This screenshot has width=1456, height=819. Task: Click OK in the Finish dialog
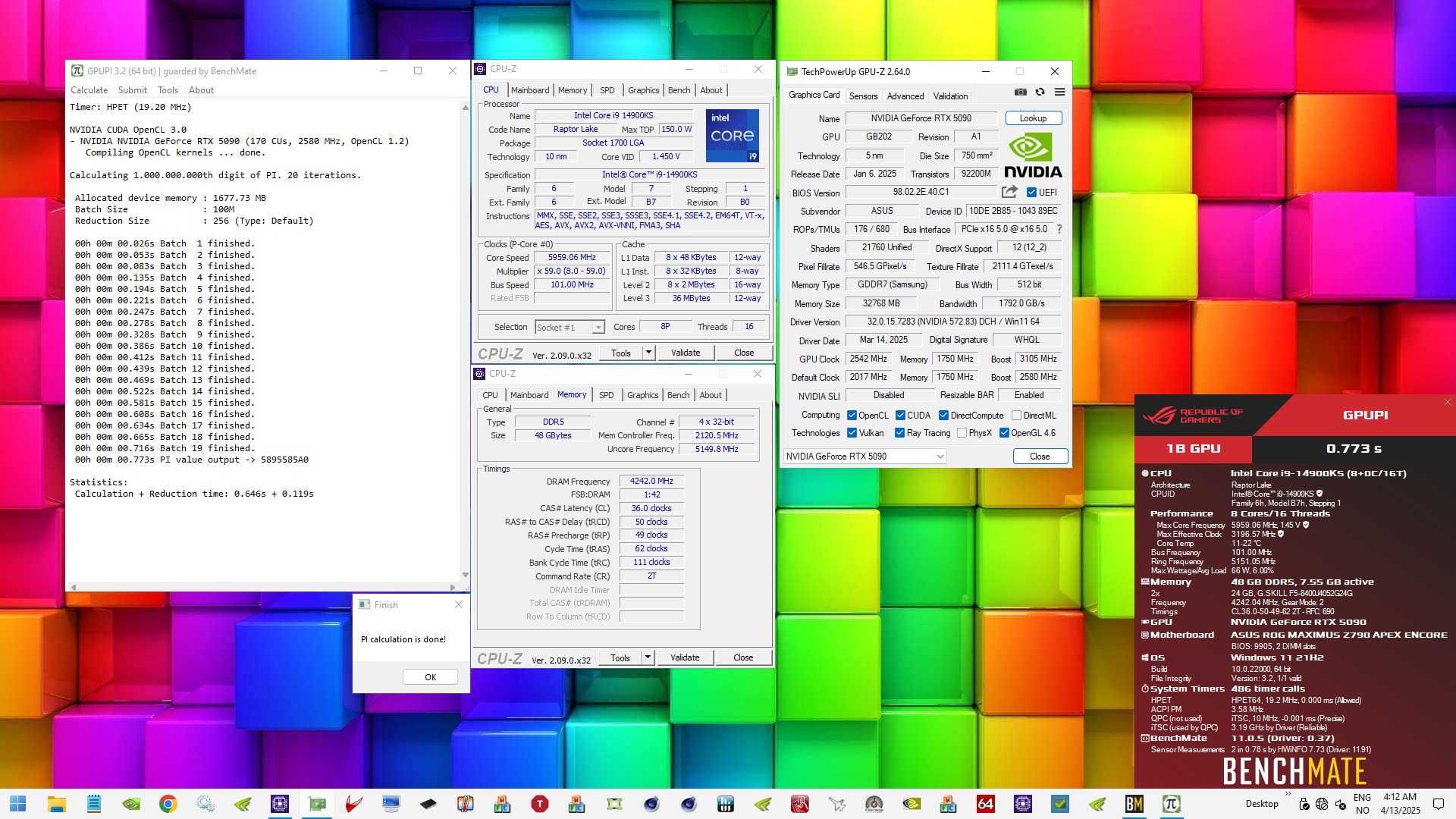(430, 677)
